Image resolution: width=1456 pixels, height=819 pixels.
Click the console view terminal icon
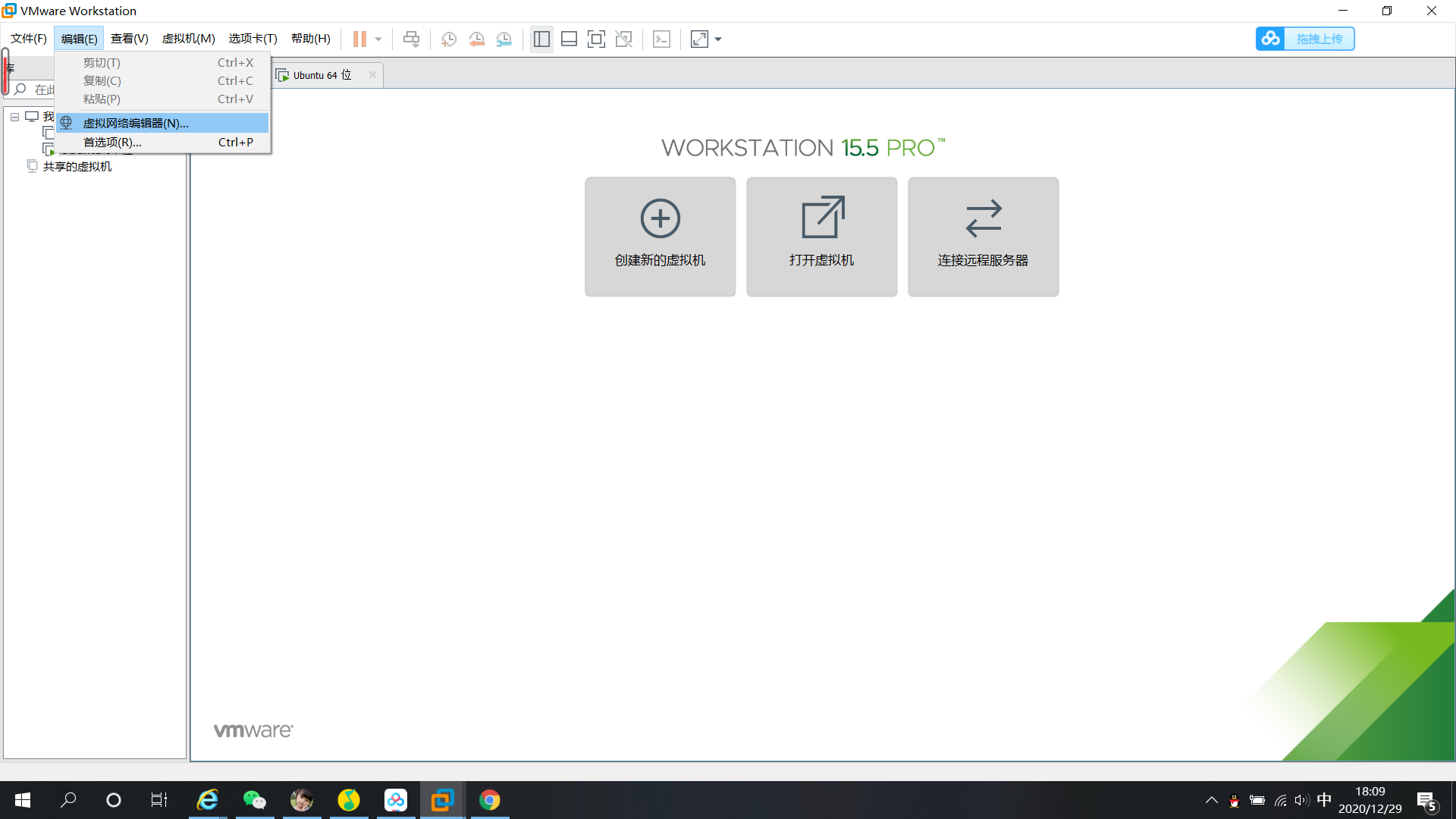[661, 39]
